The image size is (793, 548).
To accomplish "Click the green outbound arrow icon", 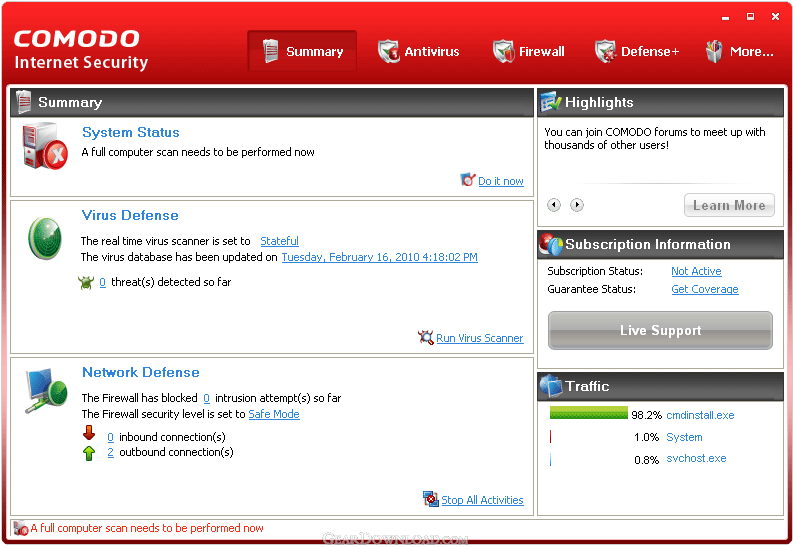I will (x=89, y=453).
